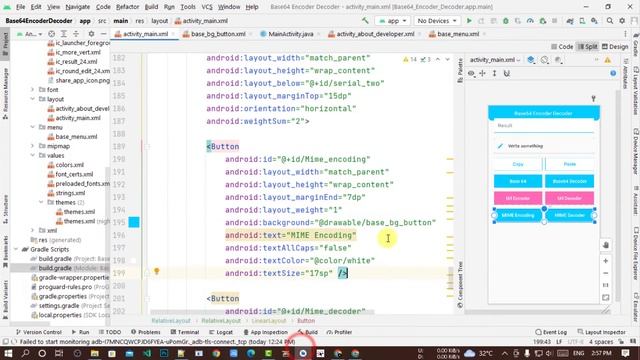Open the No Devices dropdown
Viewport: 640px width, 360px height.
coord(437,21)
